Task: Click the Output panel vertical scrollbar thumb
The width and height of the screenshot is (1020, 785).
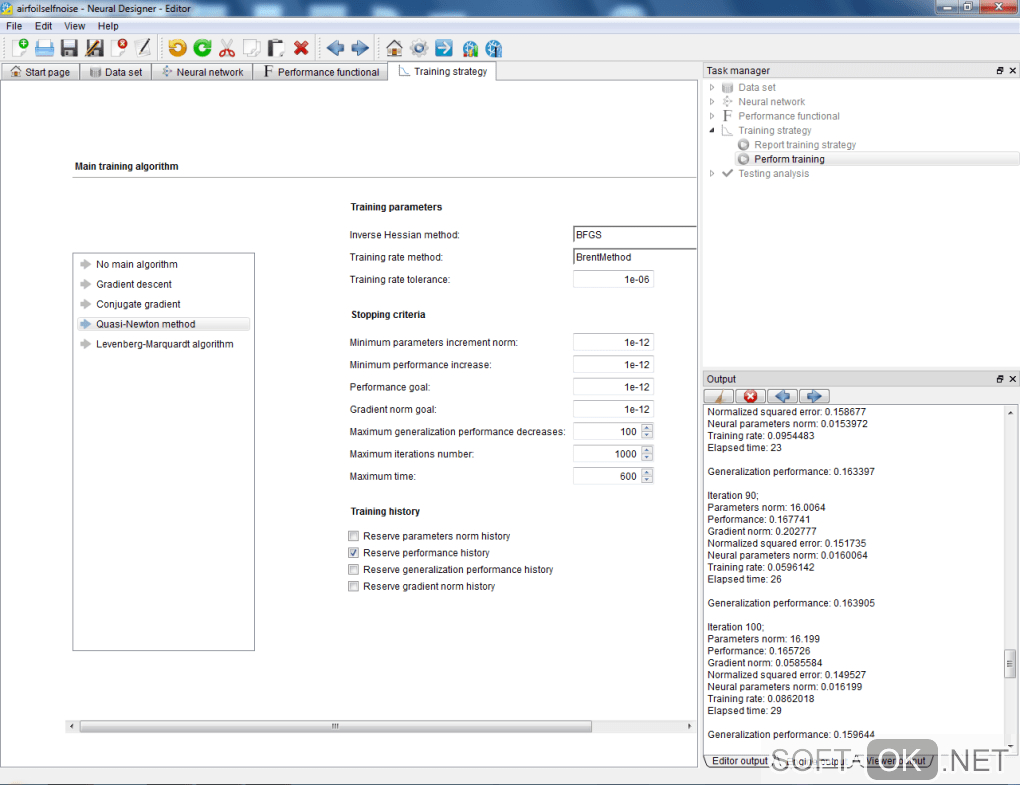Action: click(x=1010, y=664)
